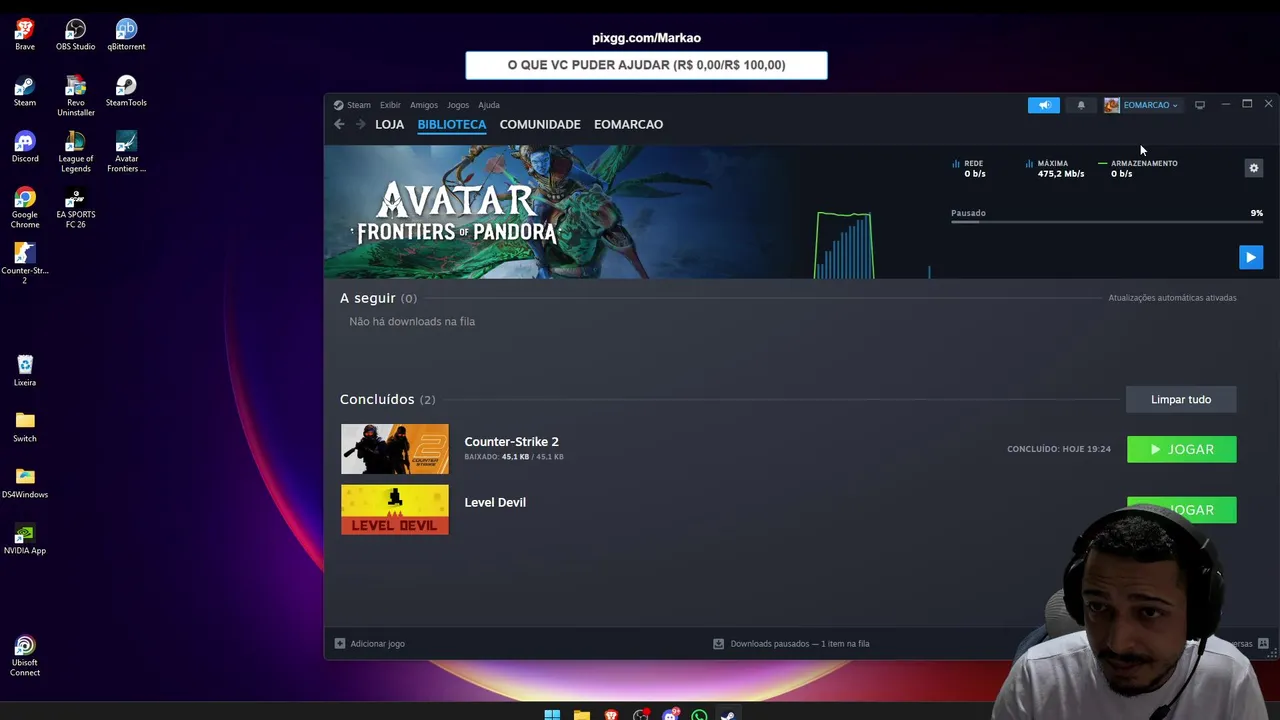Image resolution: width=1280 pixels, height=720 pixels.
Task: Open Discord from the taskbar
Action: click(x=670, y=715)
